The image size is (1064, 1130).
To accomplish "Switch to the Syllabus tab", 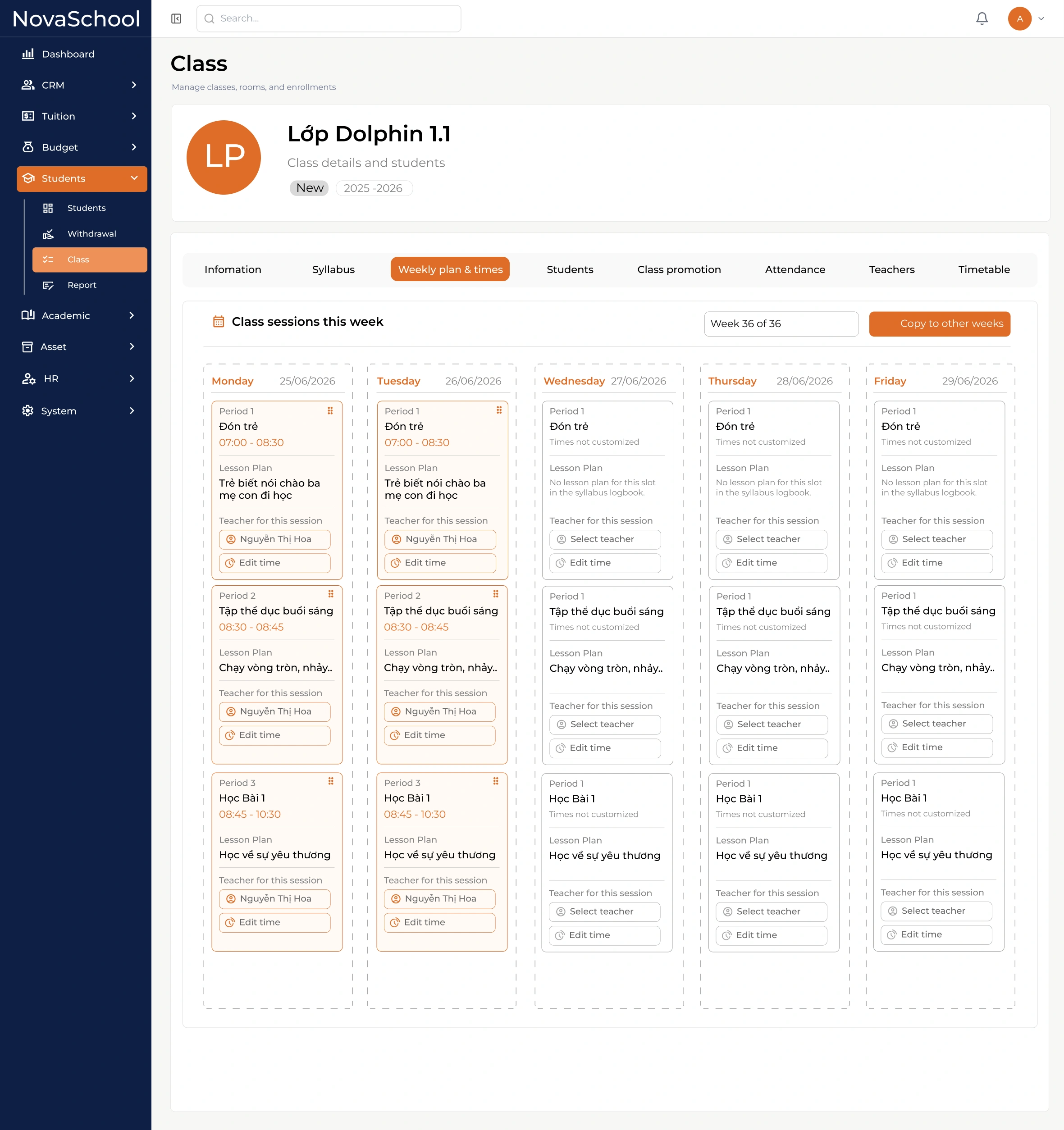I will pos(333,269).
